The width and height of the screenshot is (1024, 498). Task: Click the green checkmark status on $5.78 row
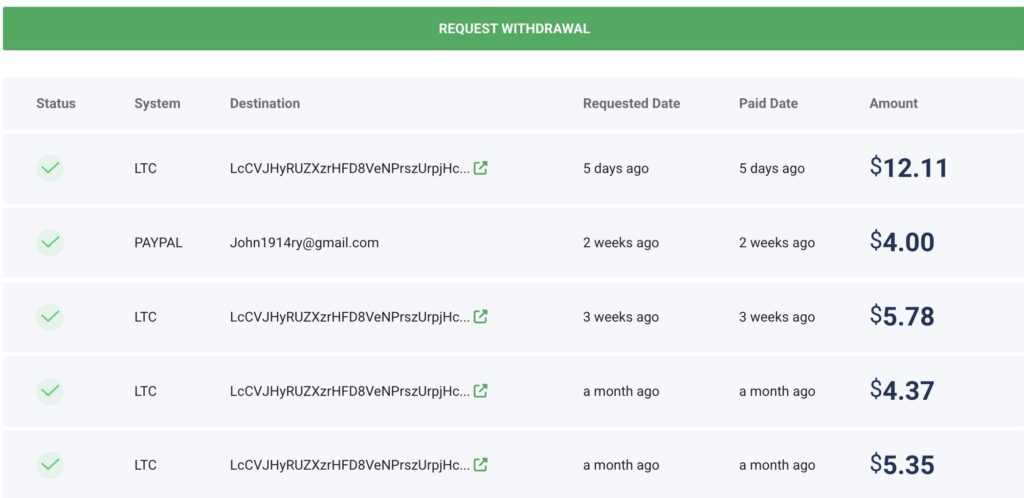[50, 316]
